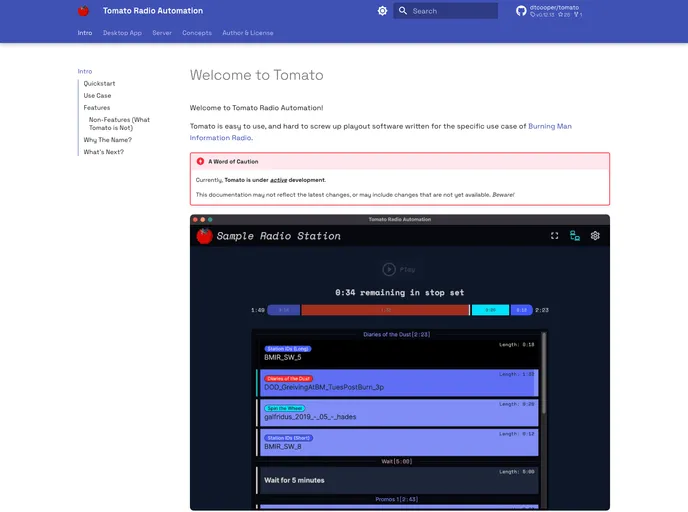Select the Intro tab
The width and height of the screenshot is (688, 512).
click(85, 33)
